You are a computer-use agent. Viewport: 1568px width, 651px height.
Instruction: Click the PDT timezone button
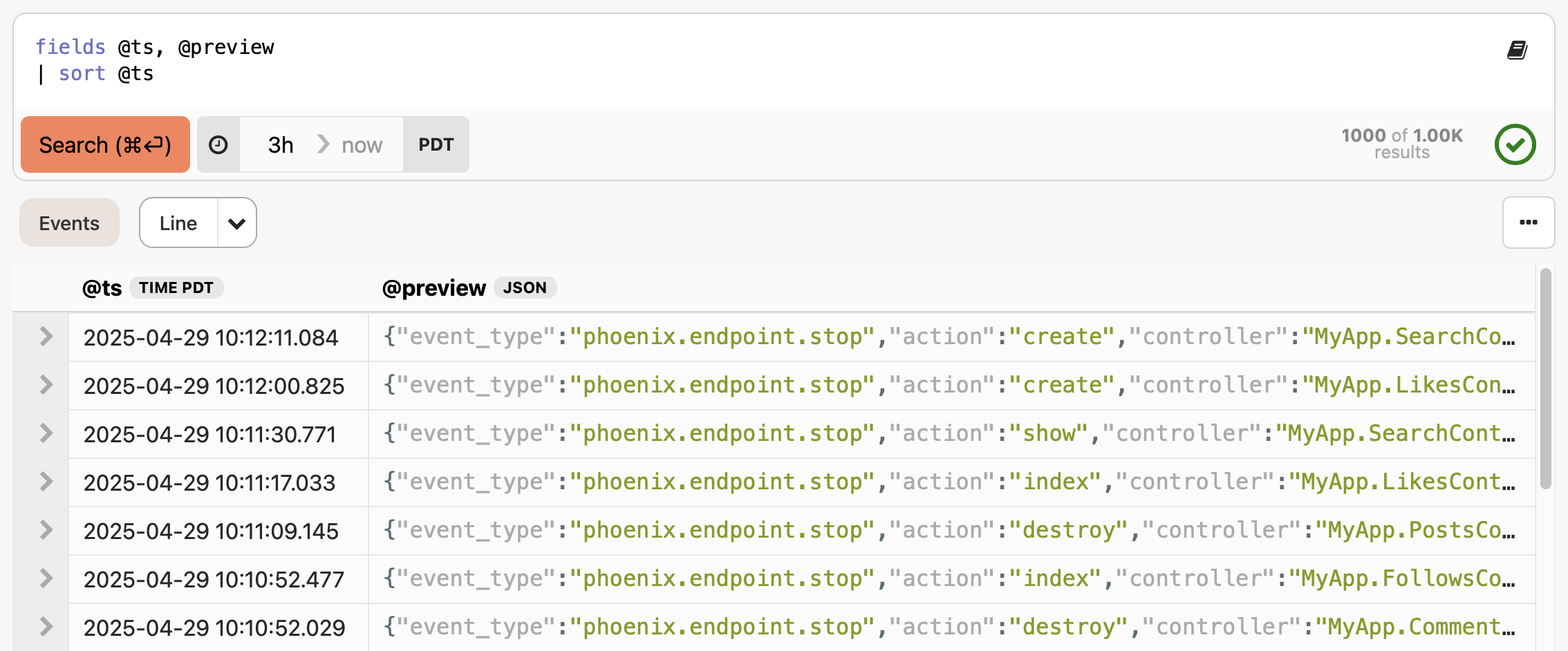coord(436,144)
